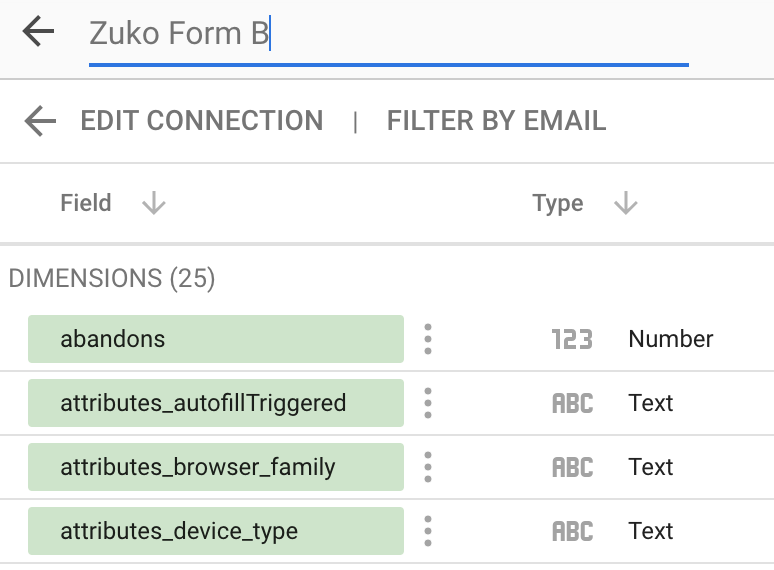The width and height of the screenshot is (774, 570).
Task: Open the three-dot menu for attributes_device_type
Action: click(428, 532)
